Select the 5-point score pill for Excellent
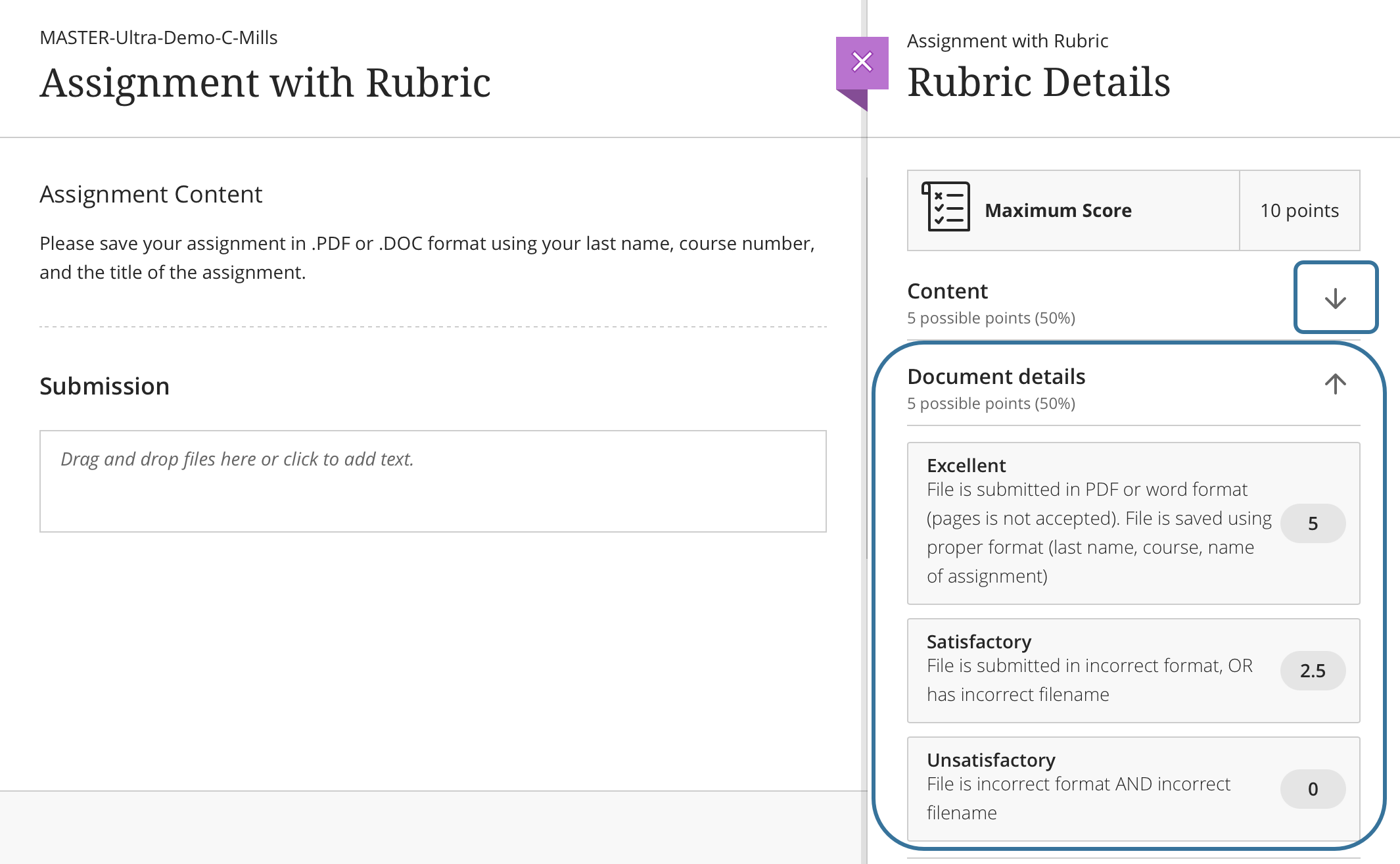The height and width of the screenshot is (864, 1400). click(x=1312, y=523)
